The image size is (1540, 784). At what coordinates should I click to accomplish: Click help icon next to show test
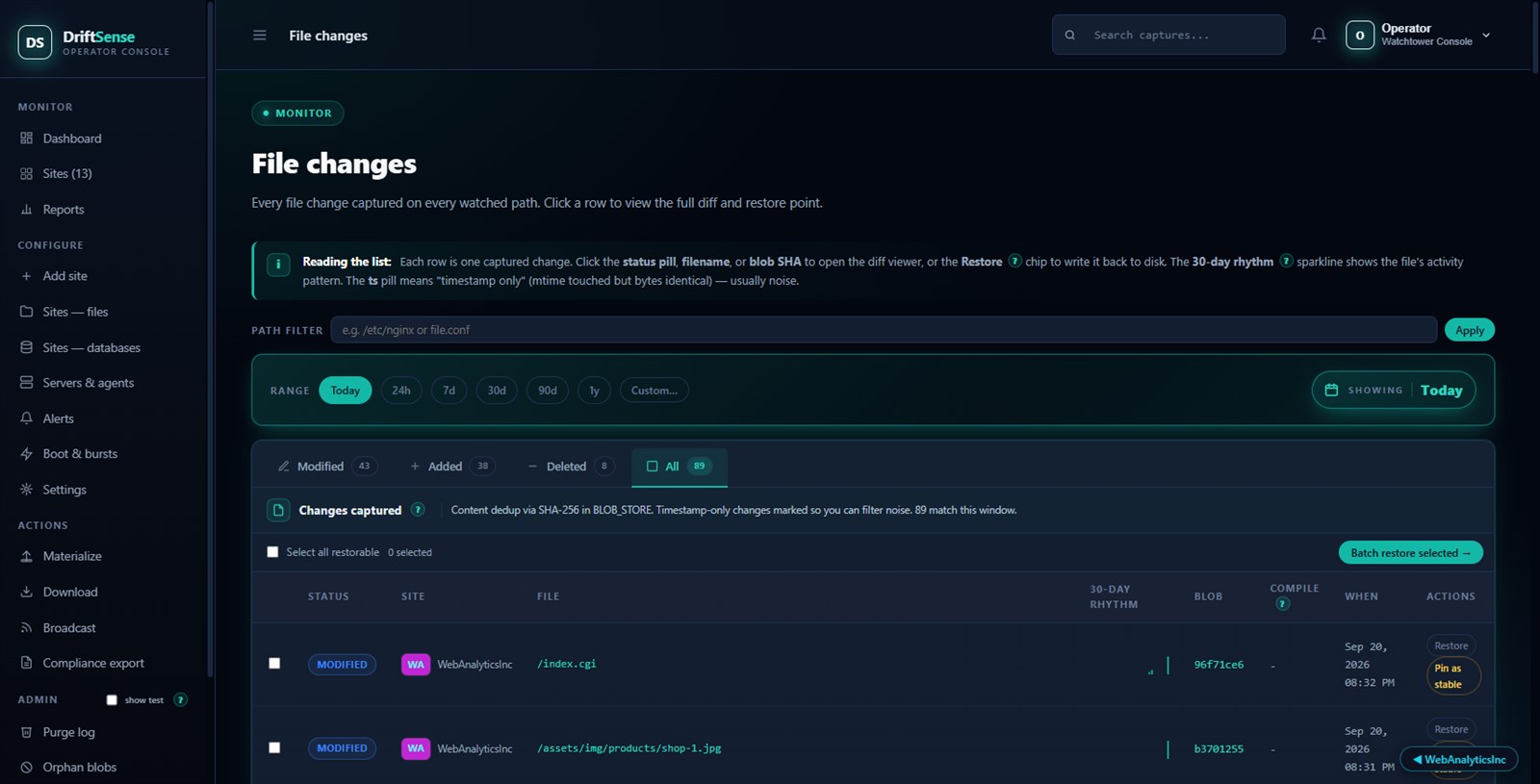pos(180,699)
